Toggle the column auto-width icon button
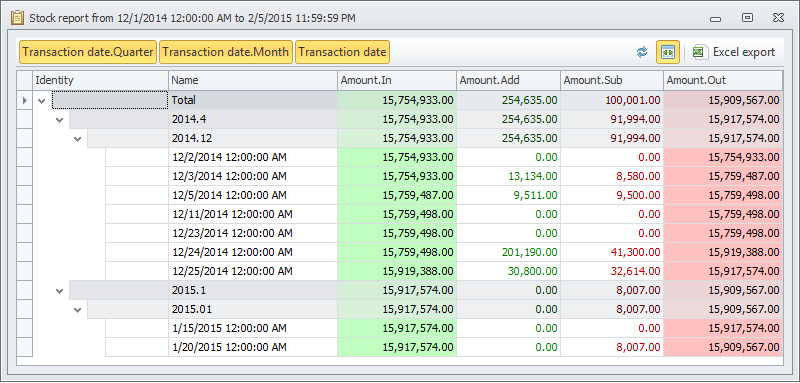This screenshot has height=383, width=800. (668, 52)
